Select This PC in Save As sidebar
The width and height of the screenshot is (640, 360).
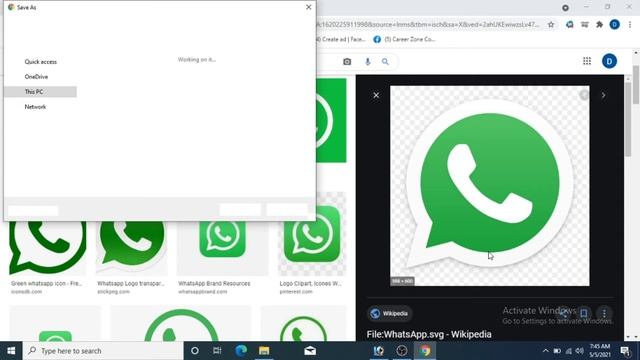[40, 92]
